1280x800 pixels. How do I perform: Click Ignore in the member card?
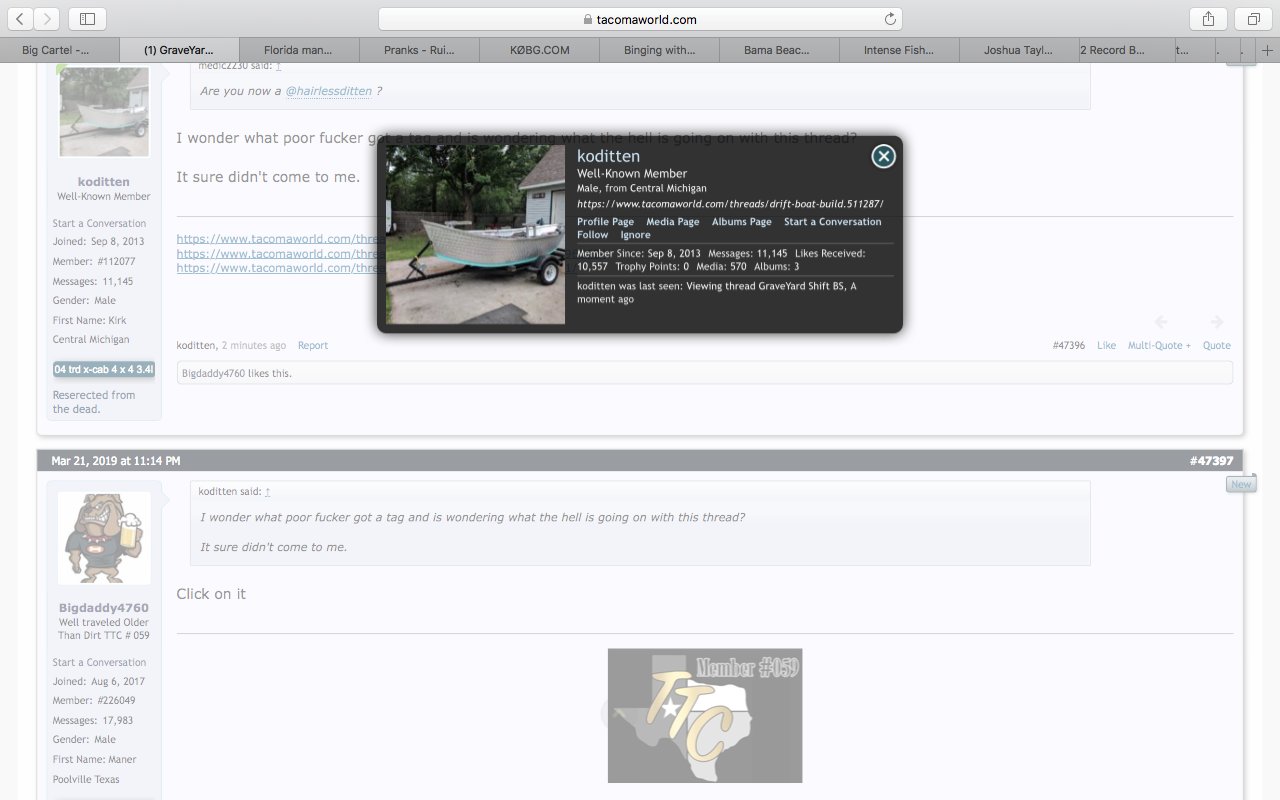[635, 235]
